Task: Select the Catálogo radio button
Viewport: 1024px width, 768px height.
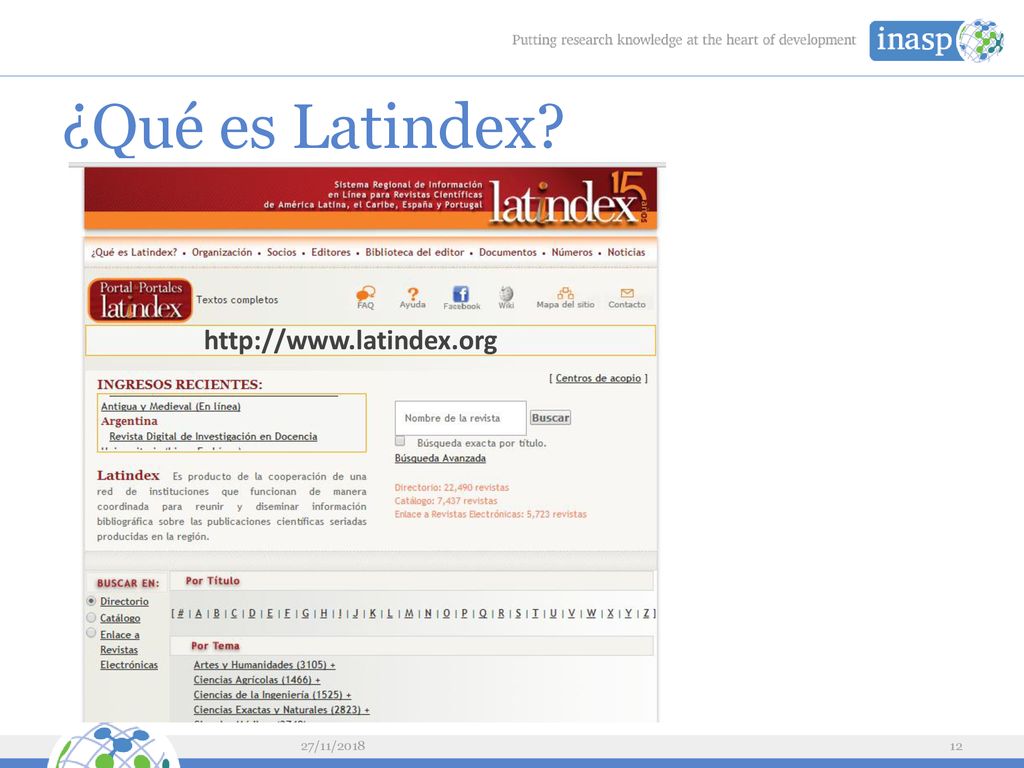Action: pyautogui.click(x=91, y=617)
